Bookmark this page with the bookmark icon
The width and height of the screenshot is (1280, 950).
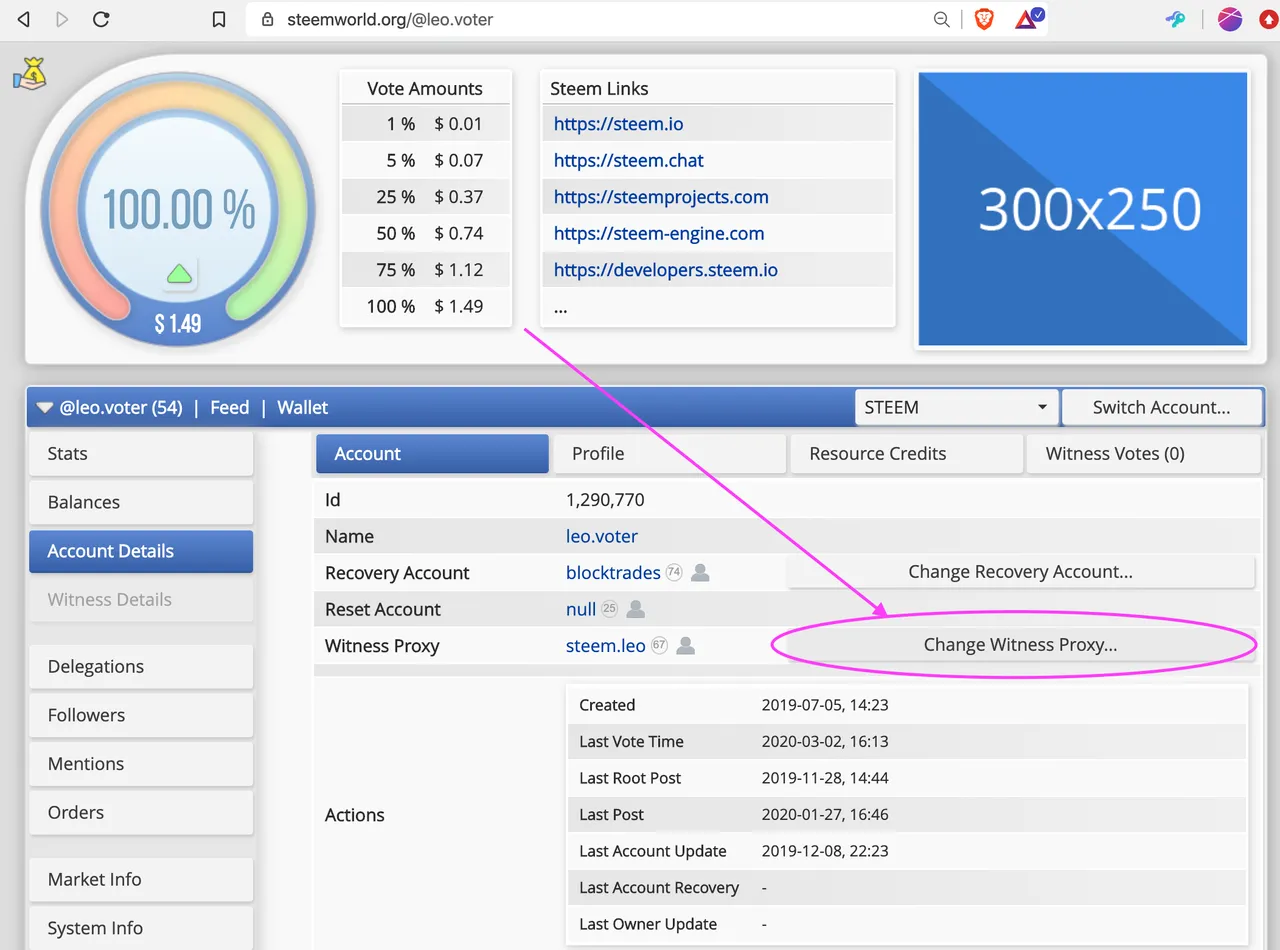219,19
